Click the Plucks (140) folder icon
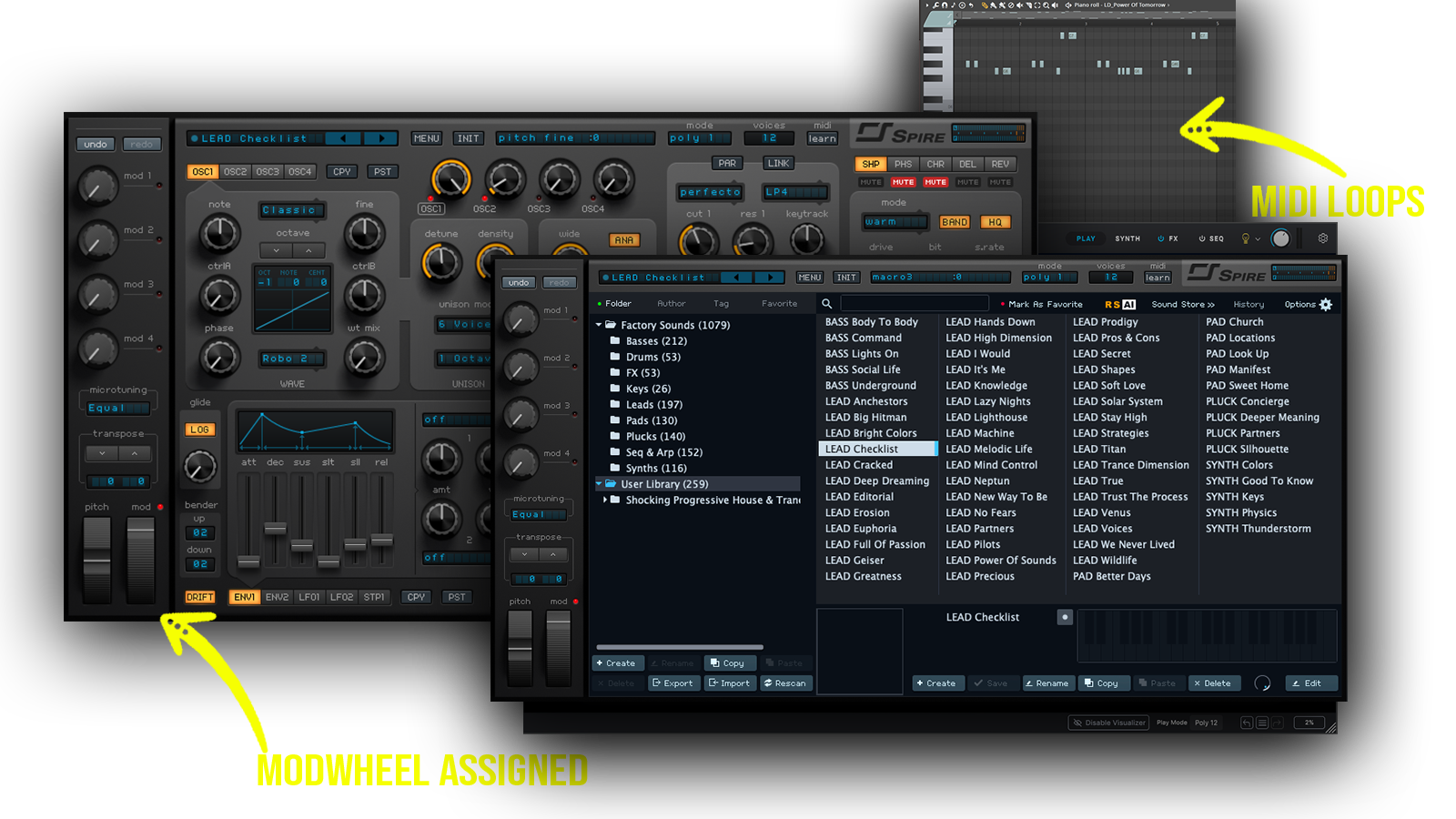Screen dimensions: 1456x819 pyautogui.click(x=615, y=437)
